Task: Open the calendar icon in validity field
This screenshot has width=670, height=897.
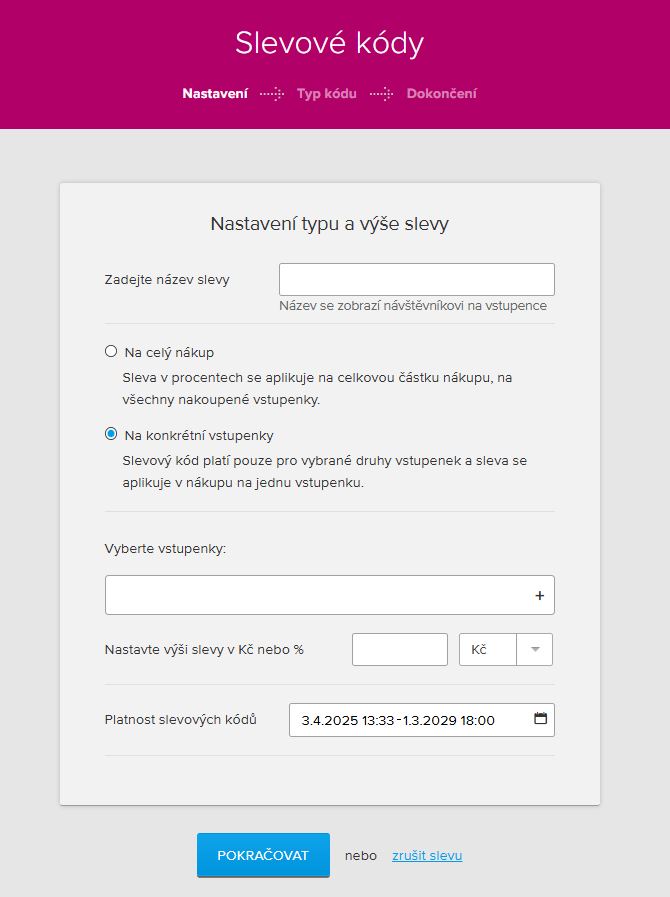Action: tap(540, 719)
